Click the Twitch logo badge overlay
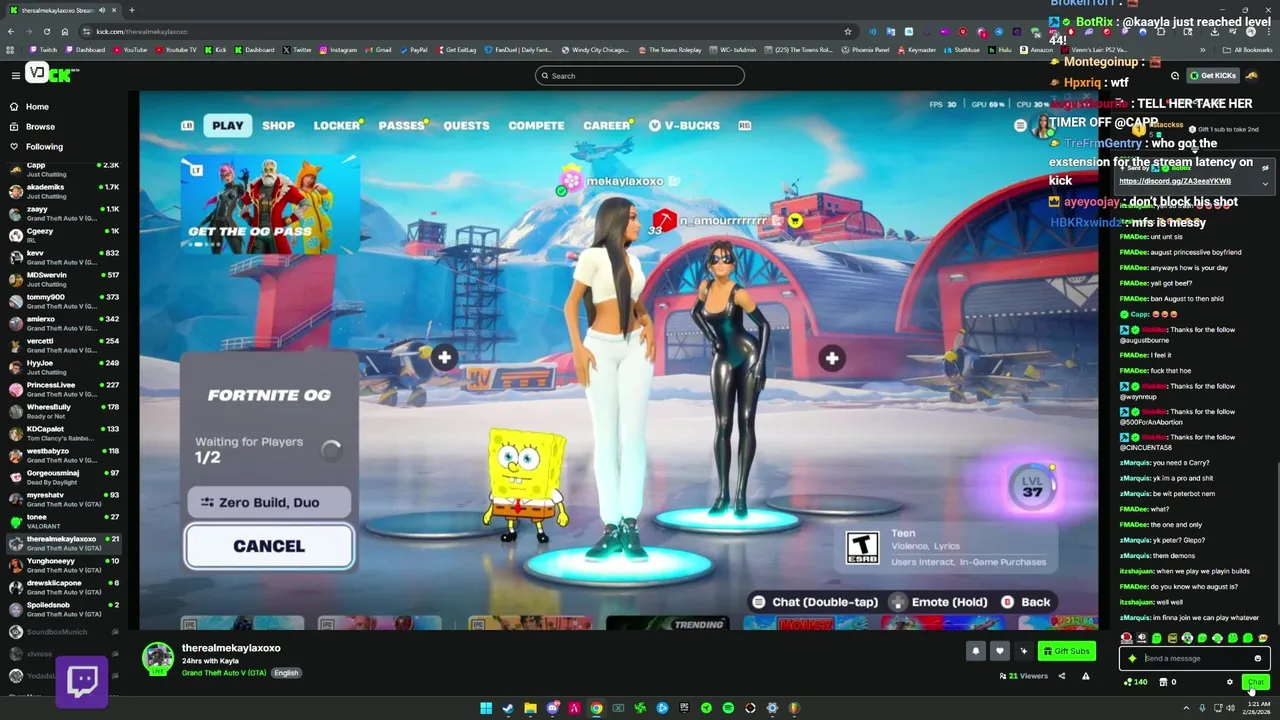The width and height of the screenshot is (1280, 720). pyautogui.click(x=82, y=681)
